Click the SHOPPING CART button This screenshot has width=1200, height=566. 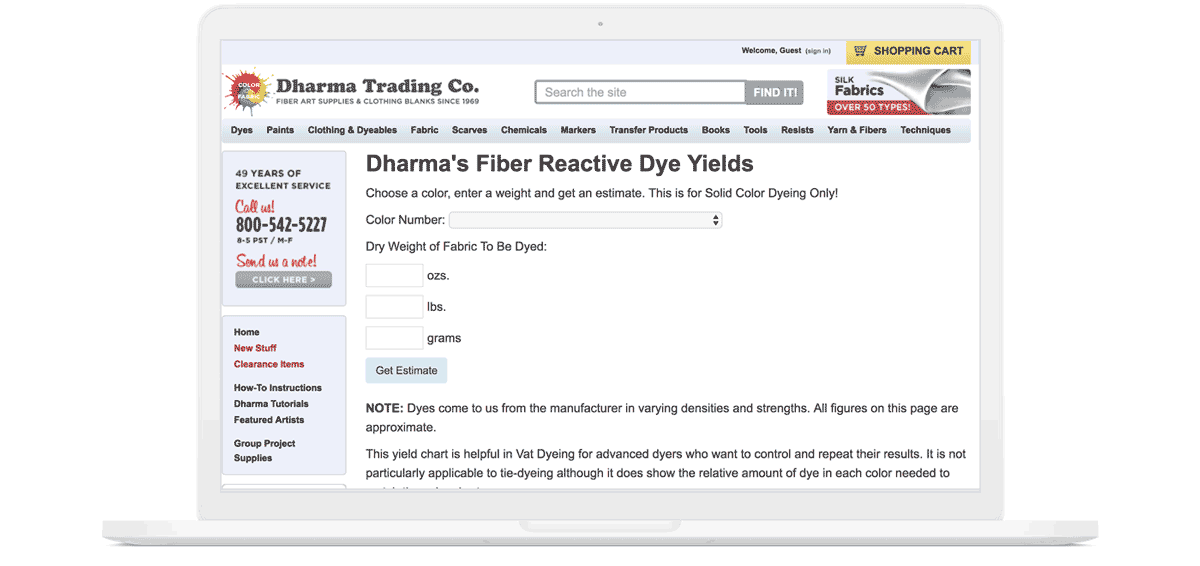pos(908,51)
